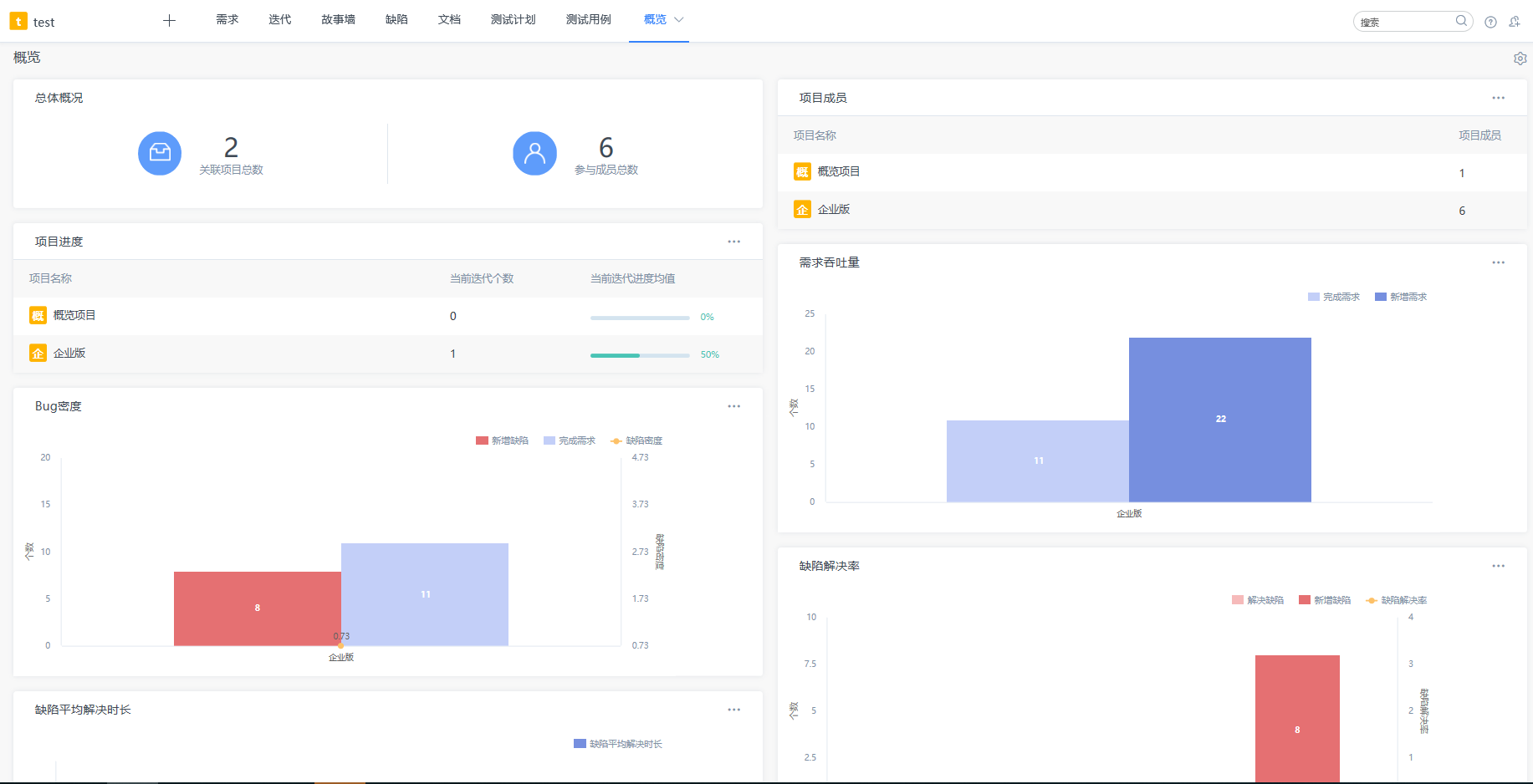
Task: Click light blue bar 11 in Bug密度
Action: tap(425, 594)
